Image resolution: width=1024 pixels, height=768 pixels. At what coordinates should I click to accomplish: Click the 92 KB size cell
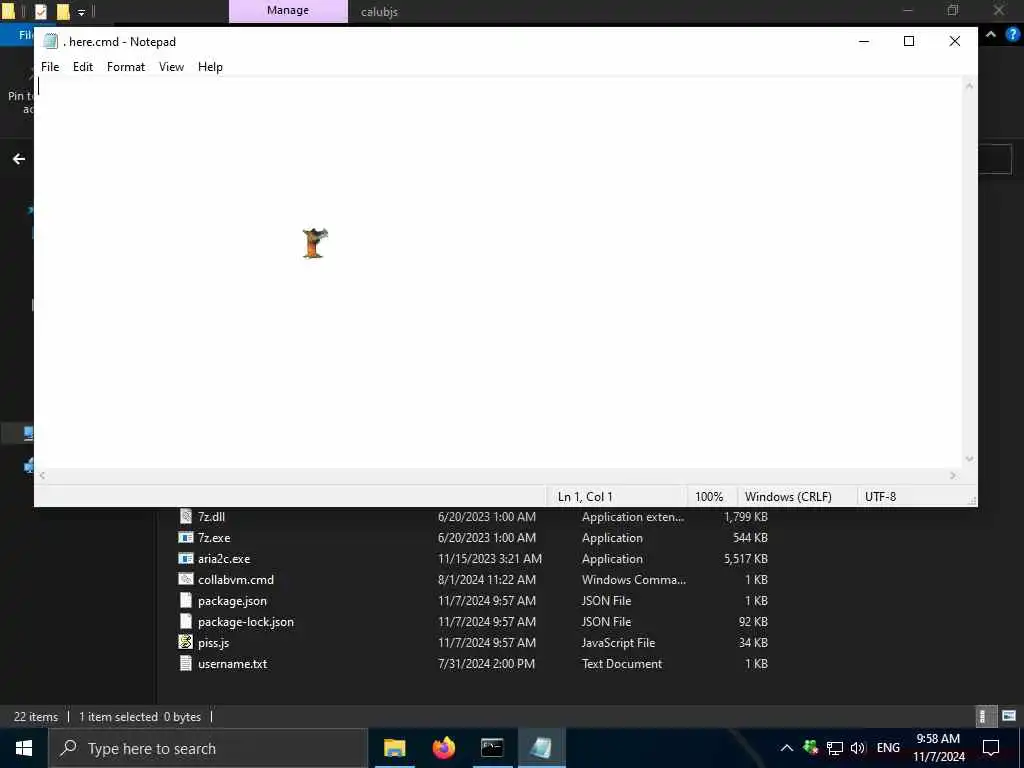753,622
